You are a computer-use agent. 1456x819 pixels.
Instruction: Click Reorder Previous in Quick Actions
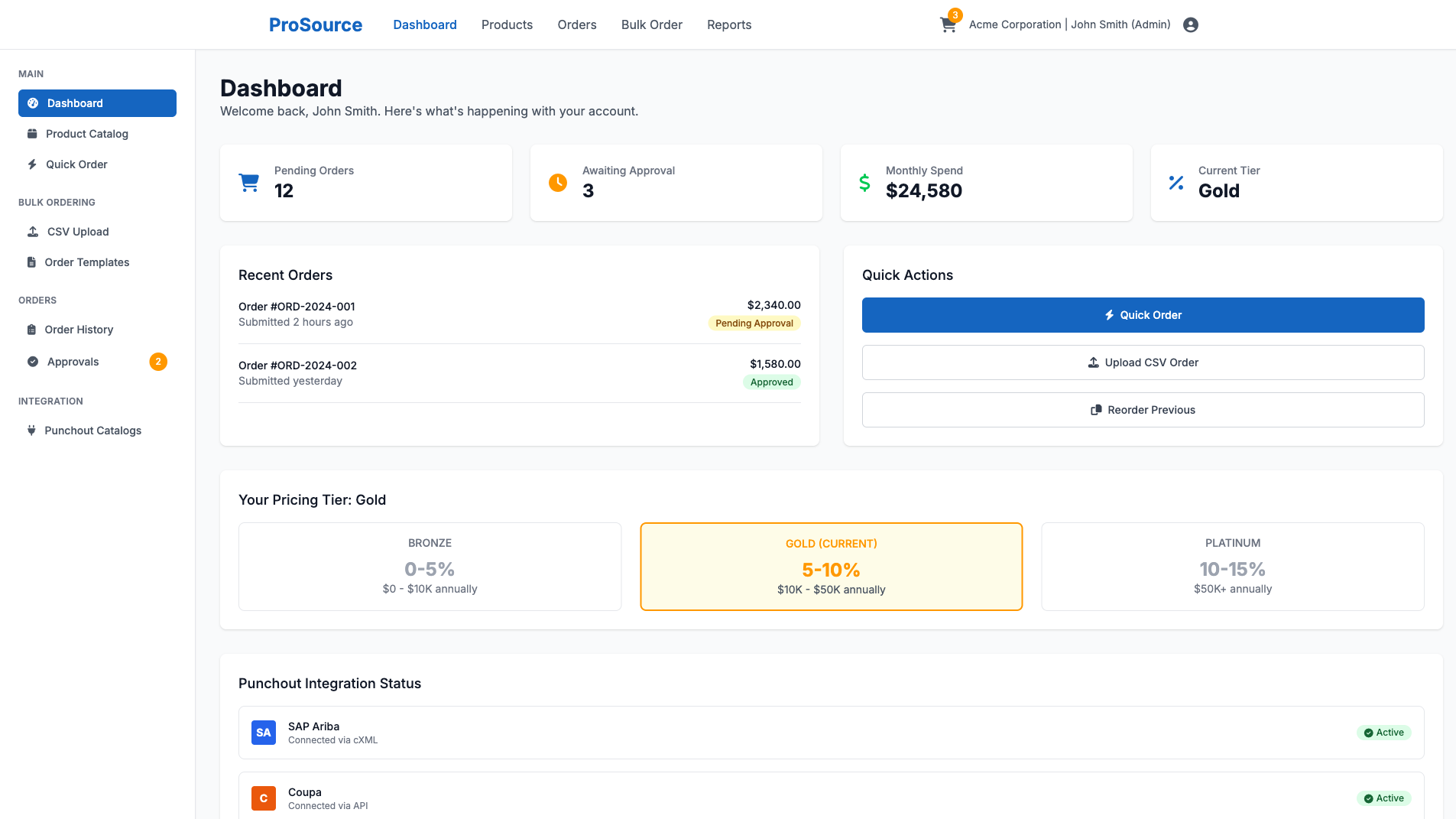(1142, 409)
